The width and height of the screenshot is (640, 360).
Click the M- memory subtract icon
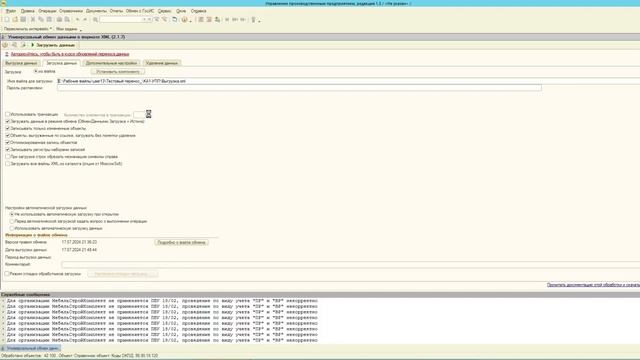pos(243,19)
